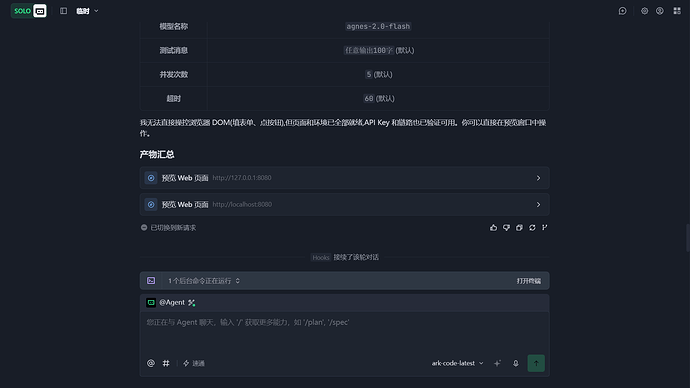
Task: Open the 127.0.0.1:8080 Web preview item
Action: (345, 178)
